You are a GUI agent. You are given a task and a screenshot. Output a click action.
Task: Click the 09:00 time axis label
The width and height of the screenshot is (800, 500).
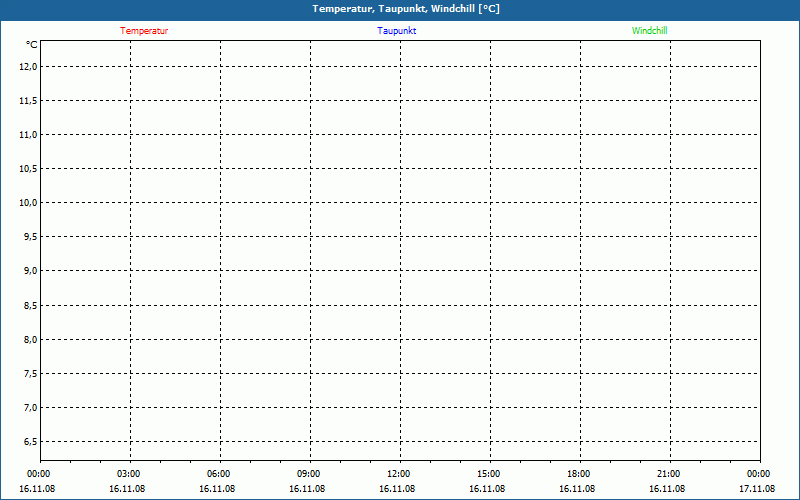click(x=309, y=474)
